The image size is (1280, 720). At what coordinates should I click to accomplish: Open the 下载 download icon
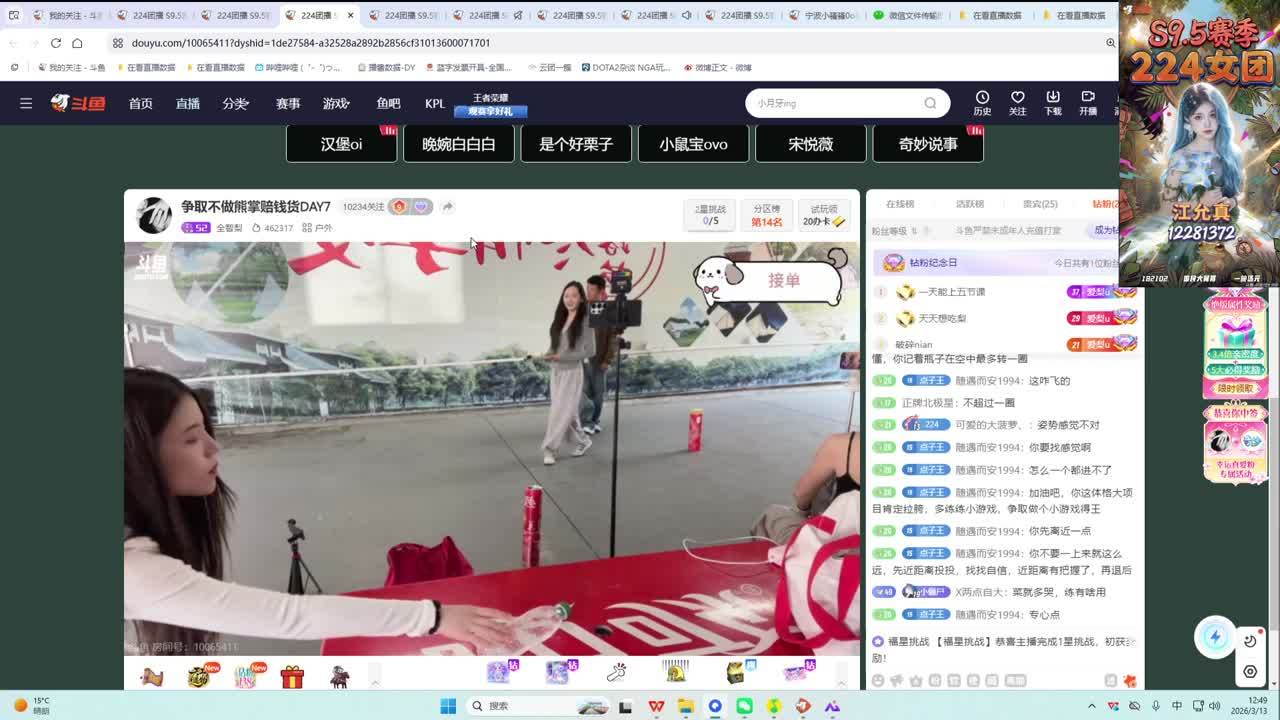click(1052, 102)
